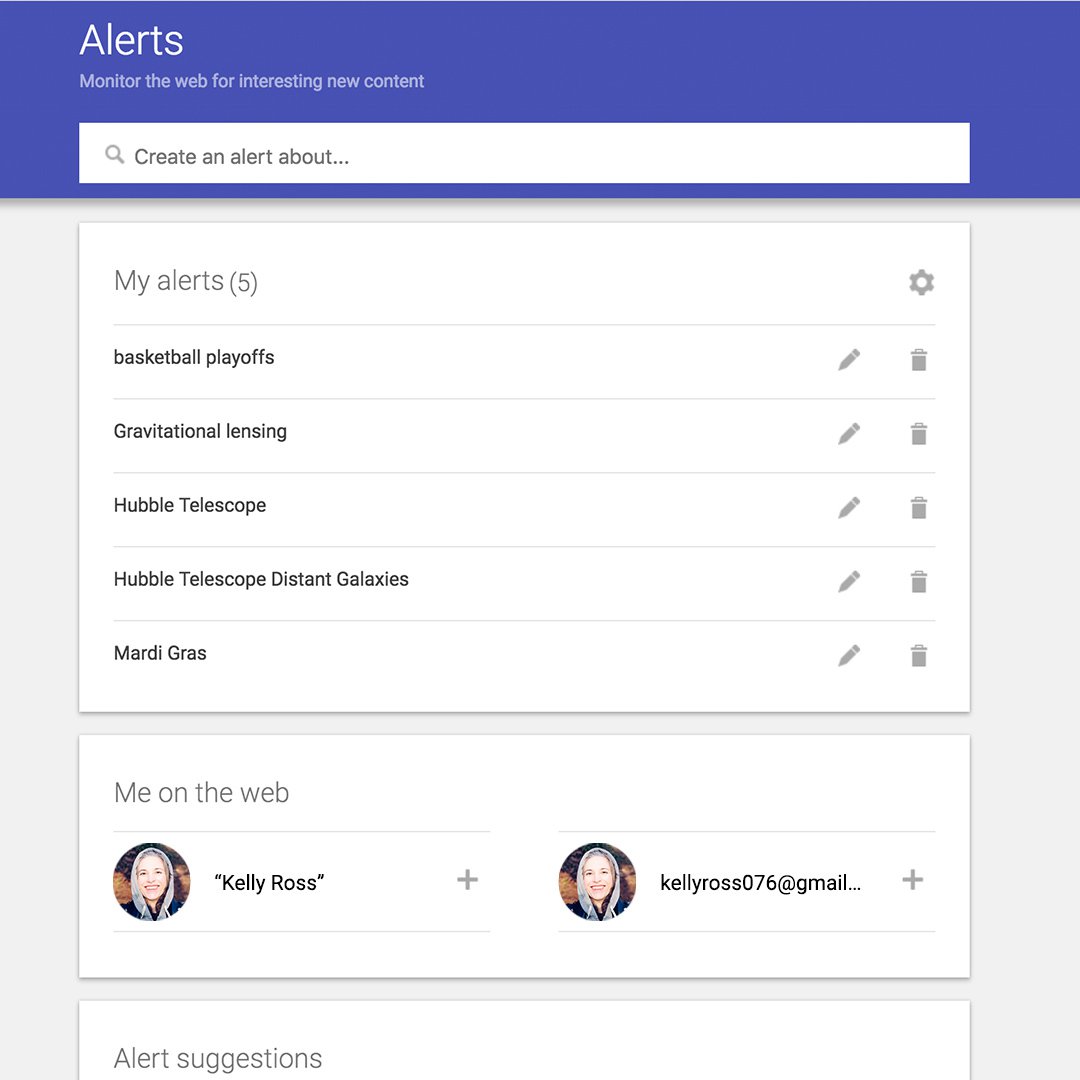Screen dimensions: 1080x1080
Task: Click the Alerts page title
Action: point(131,40)
